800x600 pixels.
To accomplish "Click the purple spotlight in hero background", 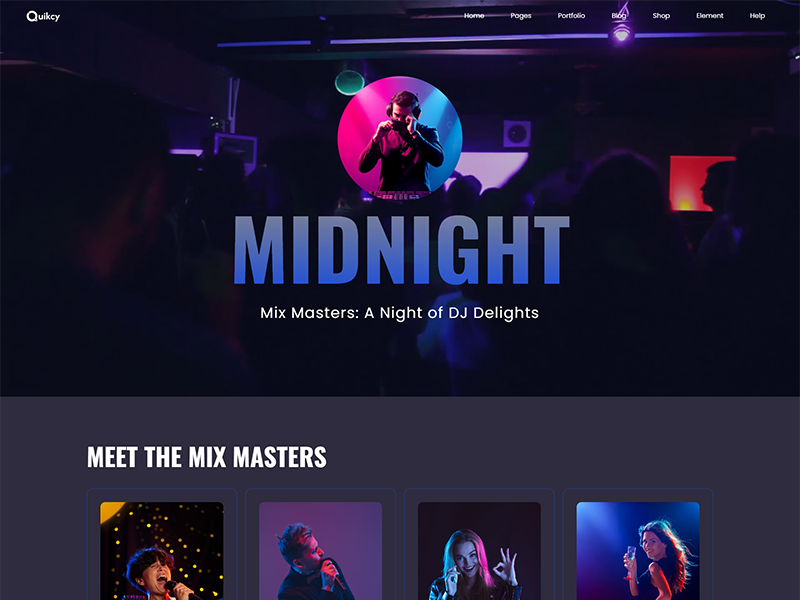I will pos(621,35).
